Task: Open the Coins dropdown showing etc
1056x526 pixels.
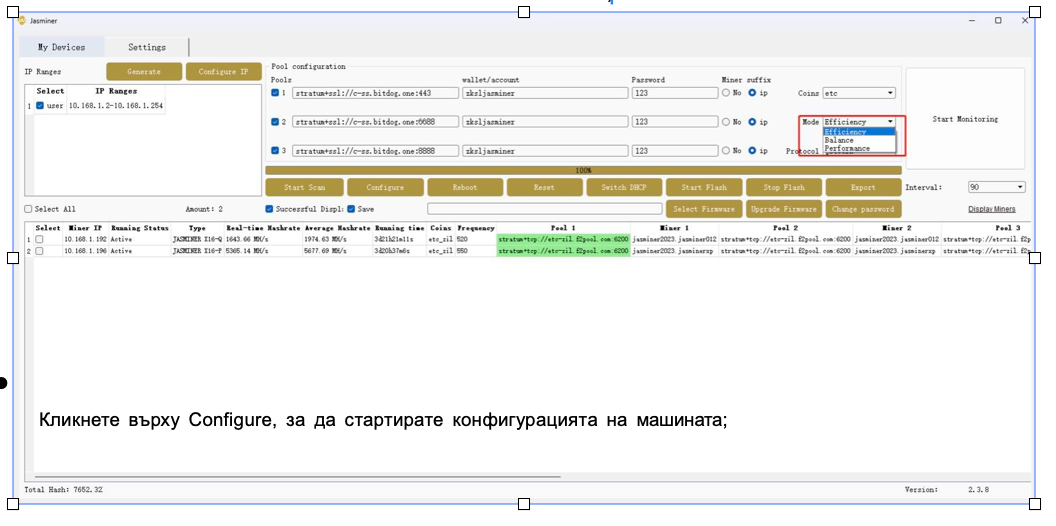Action: tap(859, 93)
